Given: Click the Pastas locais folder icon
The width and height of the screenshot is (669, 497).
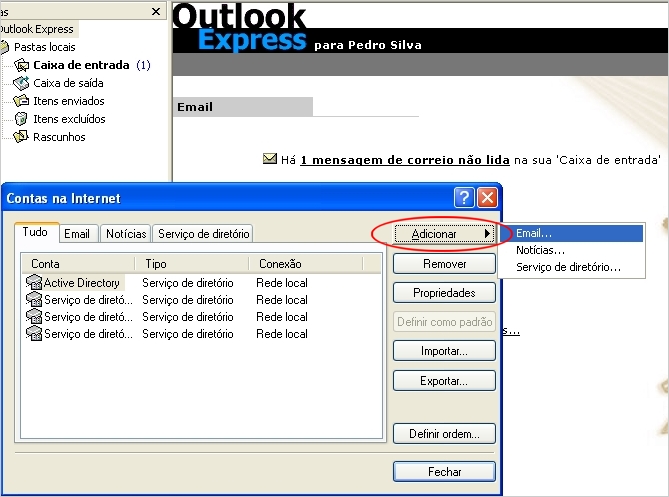Looking at the screenshot, I should click(x=7, y=47).
